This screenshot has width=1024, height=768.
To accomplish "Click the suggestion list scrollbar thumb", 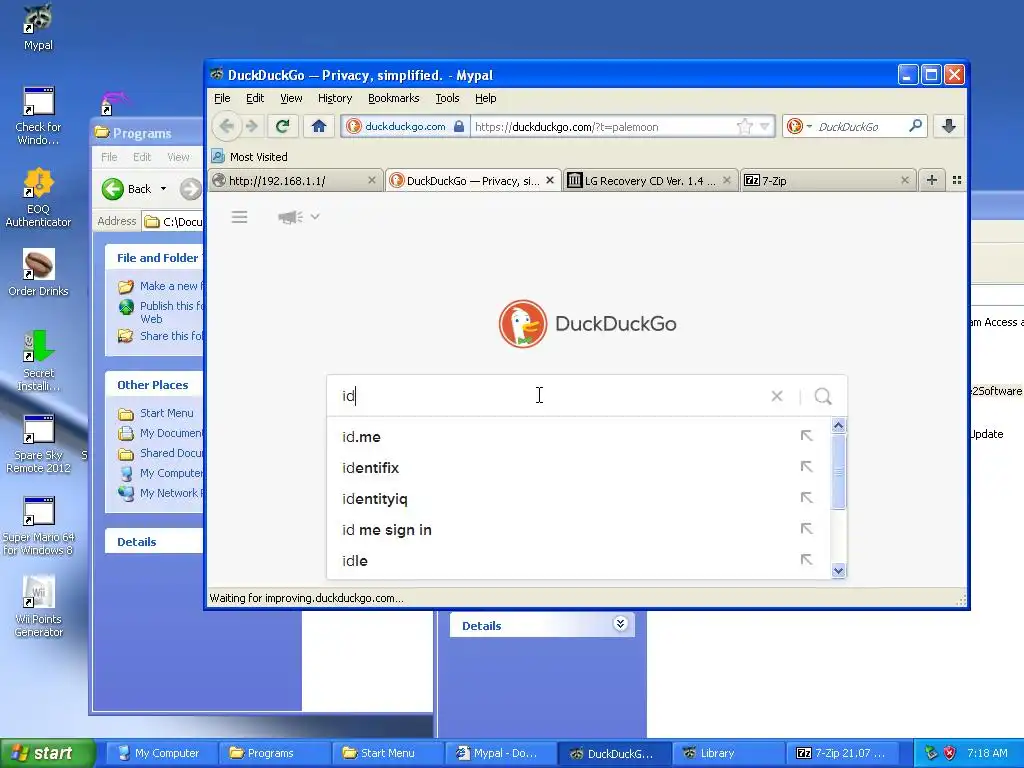I will 839,472.
